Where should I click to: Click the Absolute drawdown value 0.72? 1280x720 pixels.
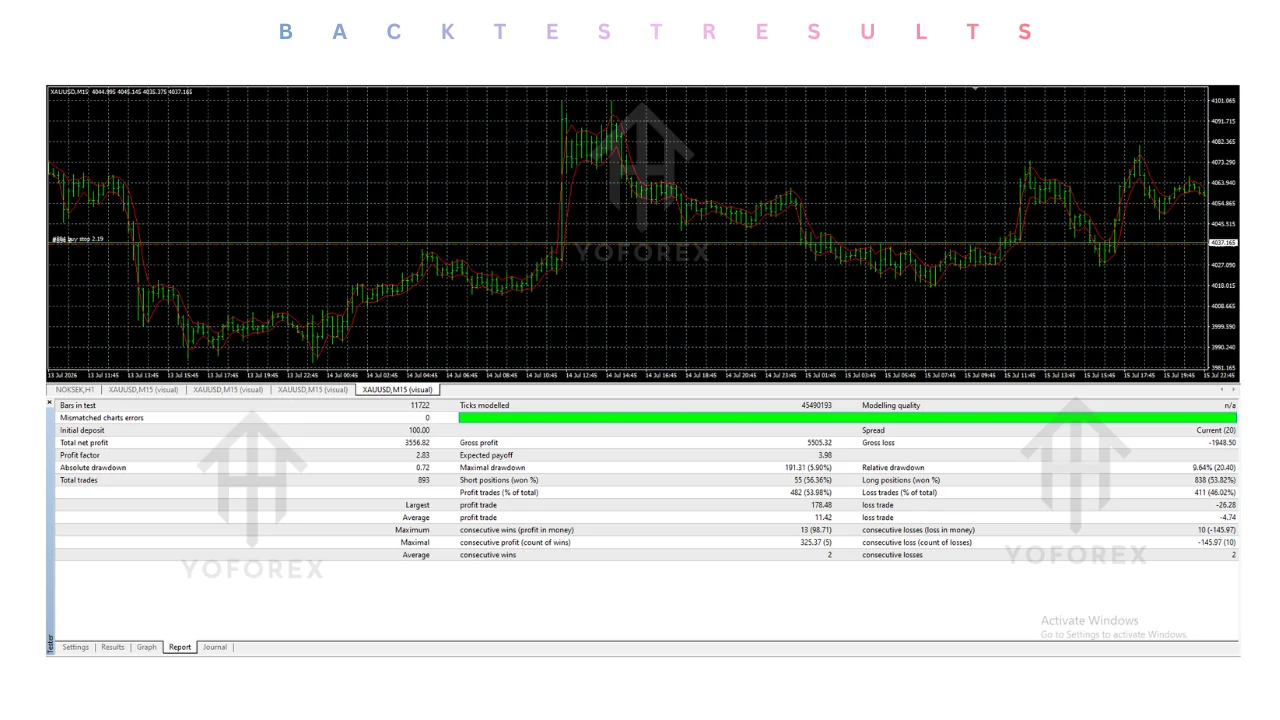423,468
